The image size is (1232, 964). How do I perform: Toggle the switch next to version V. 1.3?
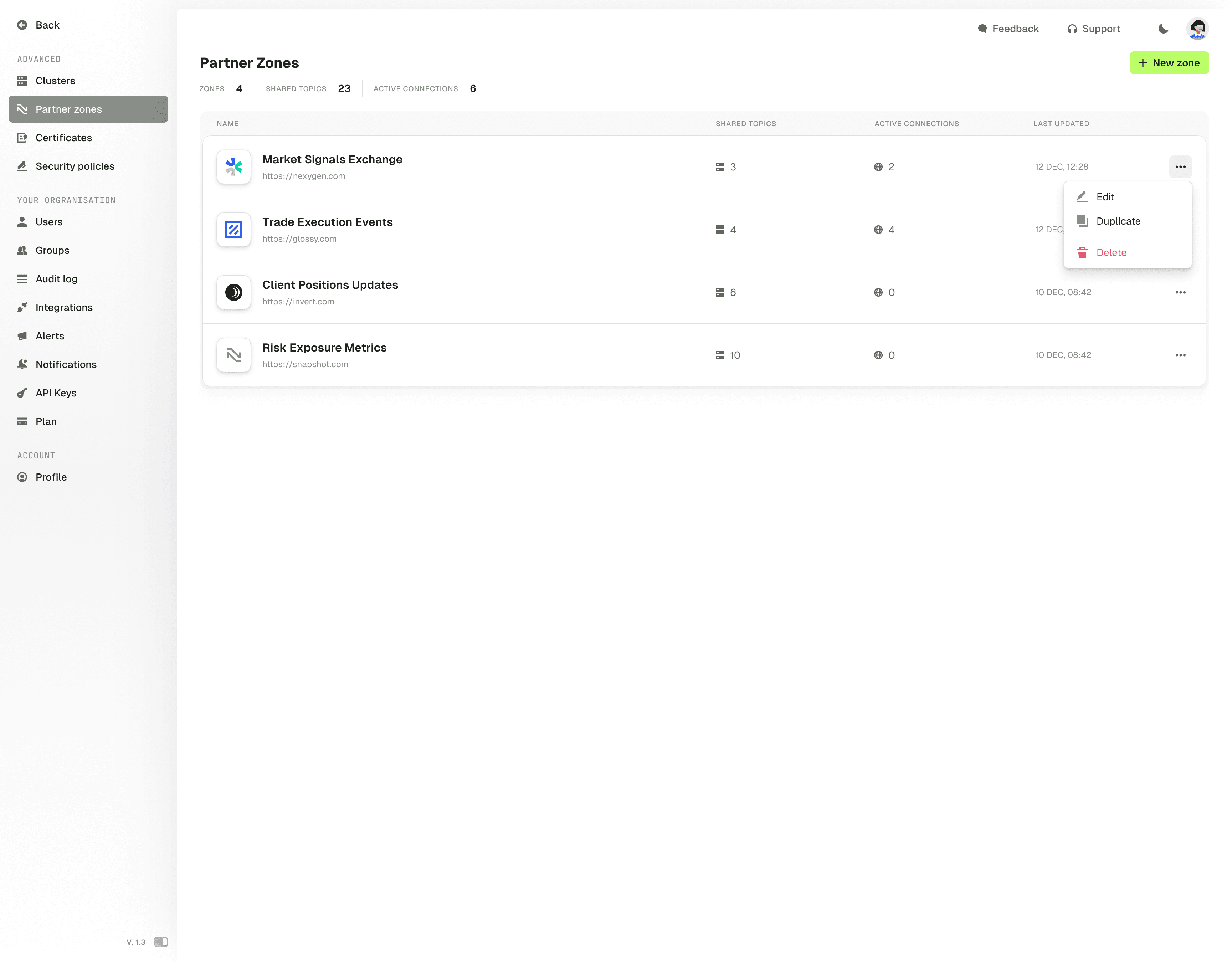[161, 942]
